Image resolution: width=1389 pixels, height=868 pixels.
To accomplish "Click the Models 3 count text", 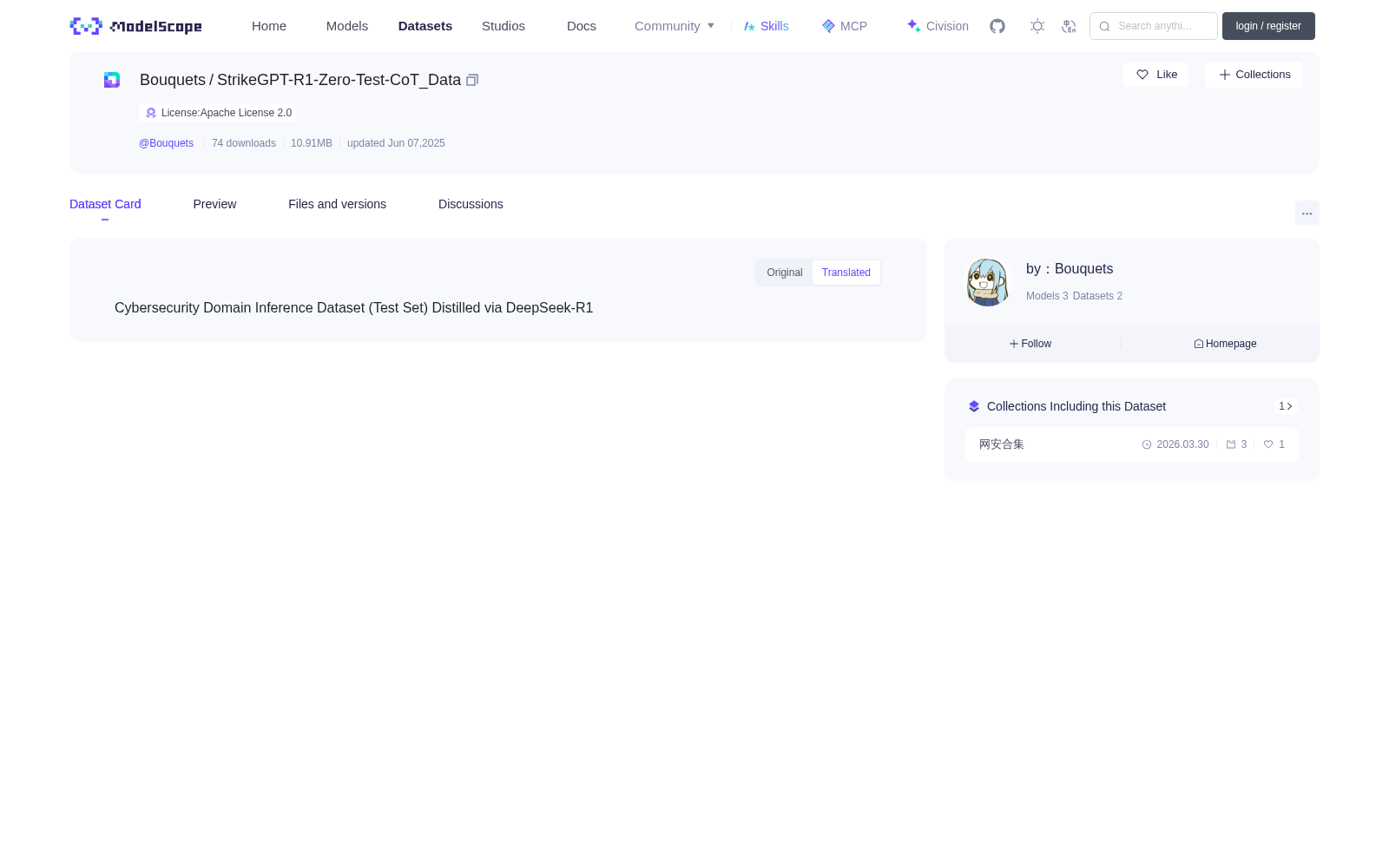I will [1047, 296].
